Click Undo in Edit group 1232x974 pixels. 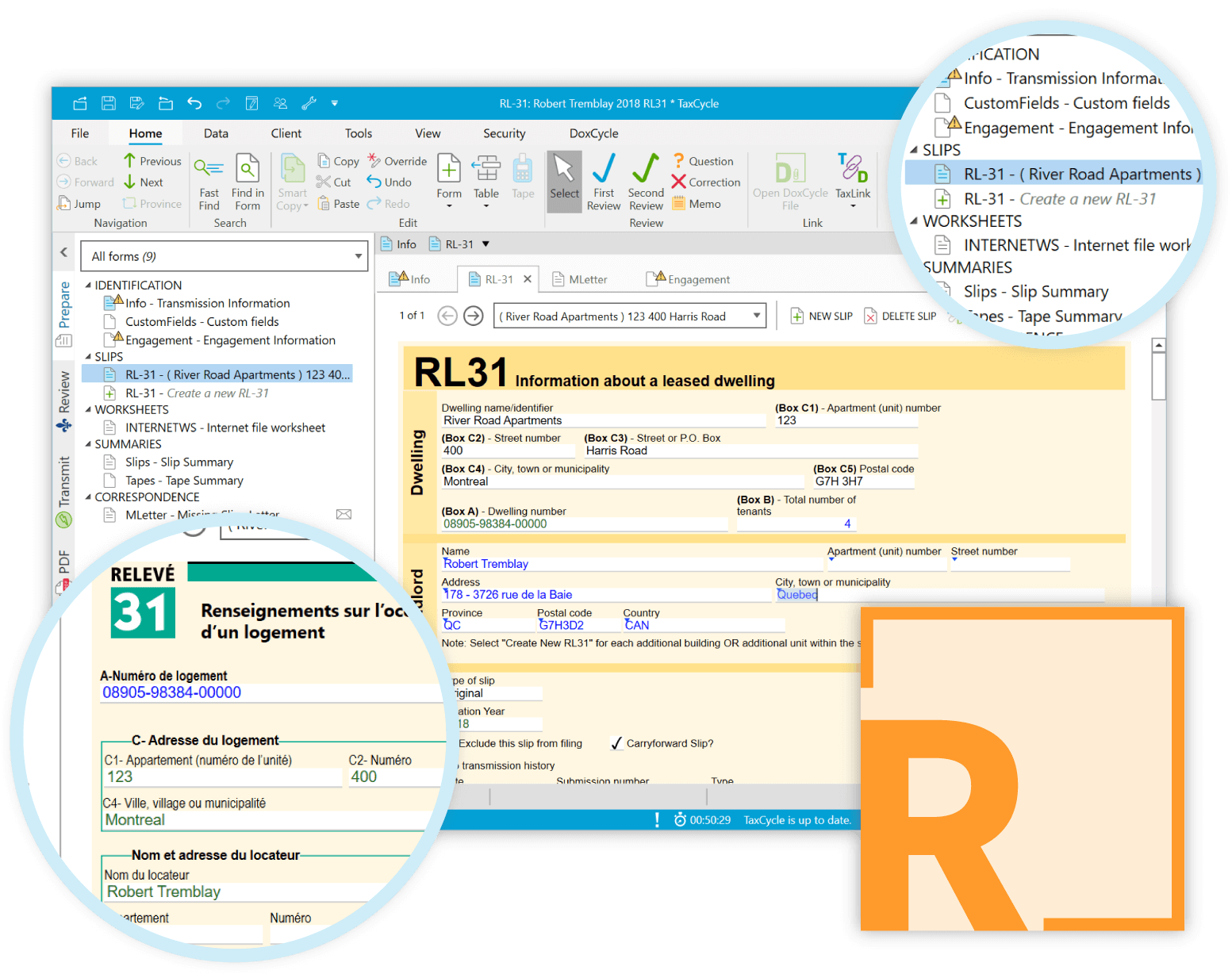(389, 182)
